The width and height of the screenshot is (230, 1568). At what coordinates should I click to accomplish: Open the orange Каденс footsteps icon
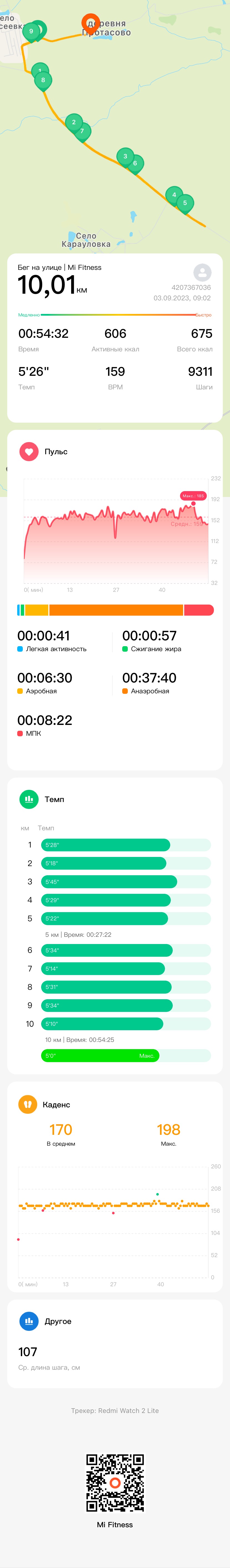tap(27, 1104)
